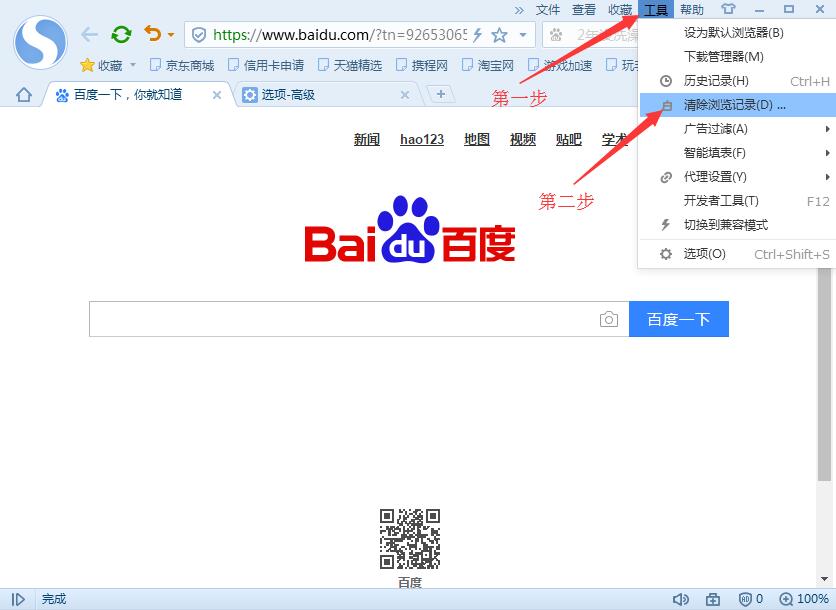Click the scrollbar down arrow
The height and width of the screenshot is (610, 836).
[x=824, y=579]
